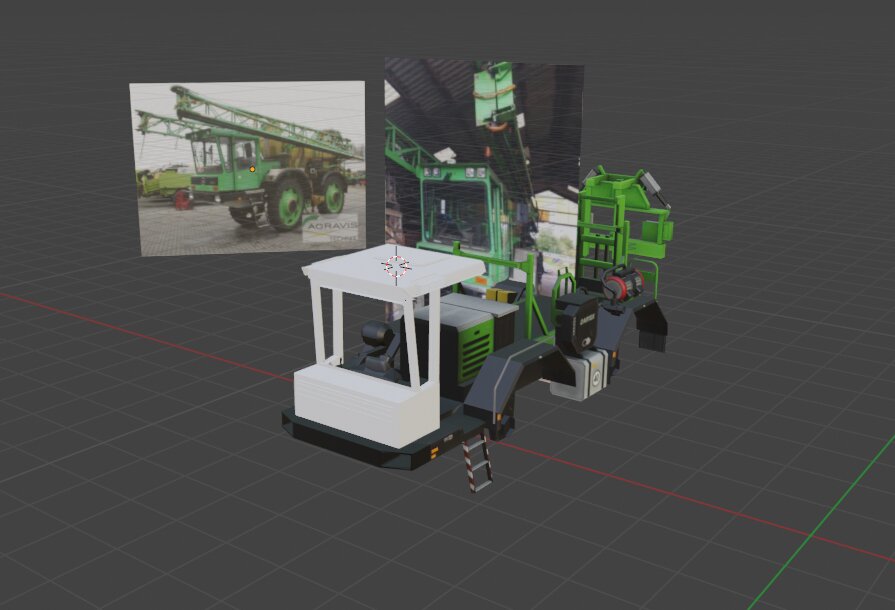
Task: Select the red-white striped ladder
Action: tap(477, 461)
